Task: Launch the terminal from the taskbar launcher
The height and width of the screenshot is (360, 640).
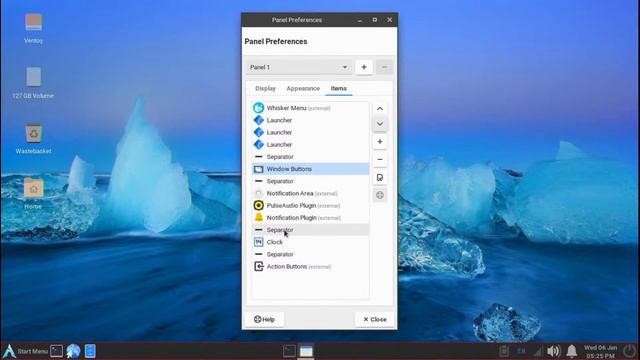Action: (x=56, y=351)
